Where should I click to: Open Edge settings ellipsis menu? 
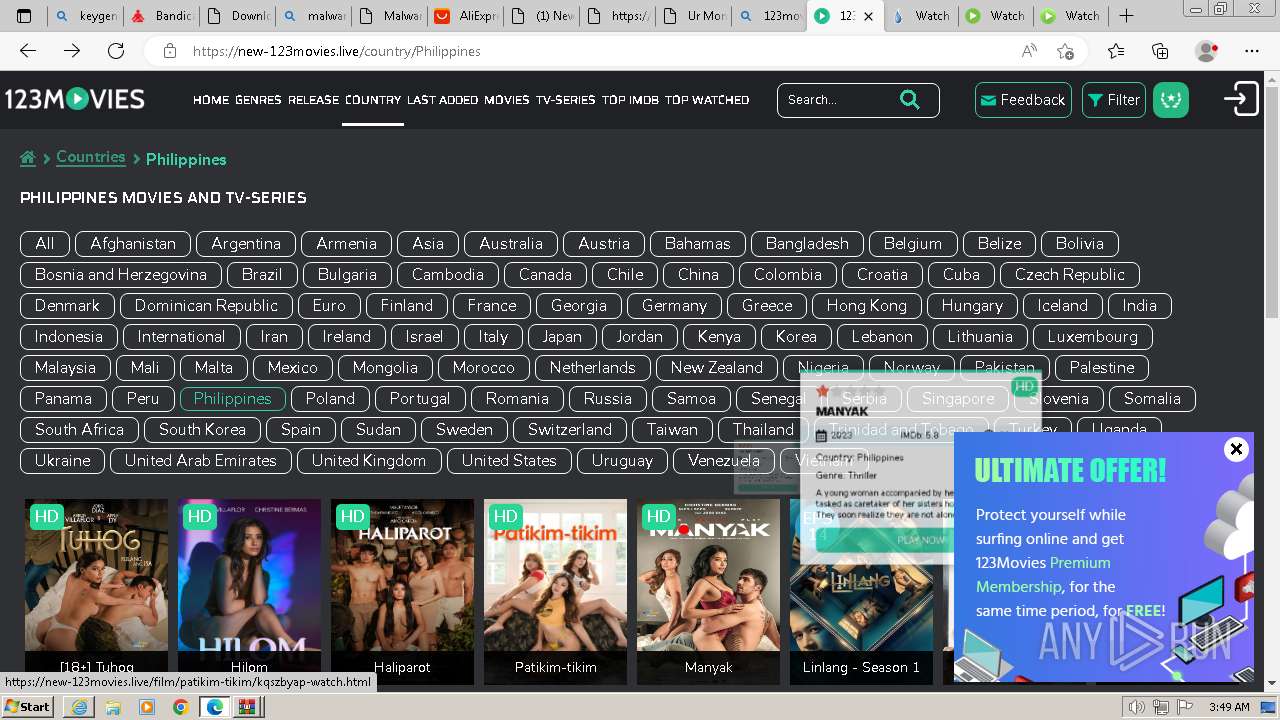(x=1252, y=51)
